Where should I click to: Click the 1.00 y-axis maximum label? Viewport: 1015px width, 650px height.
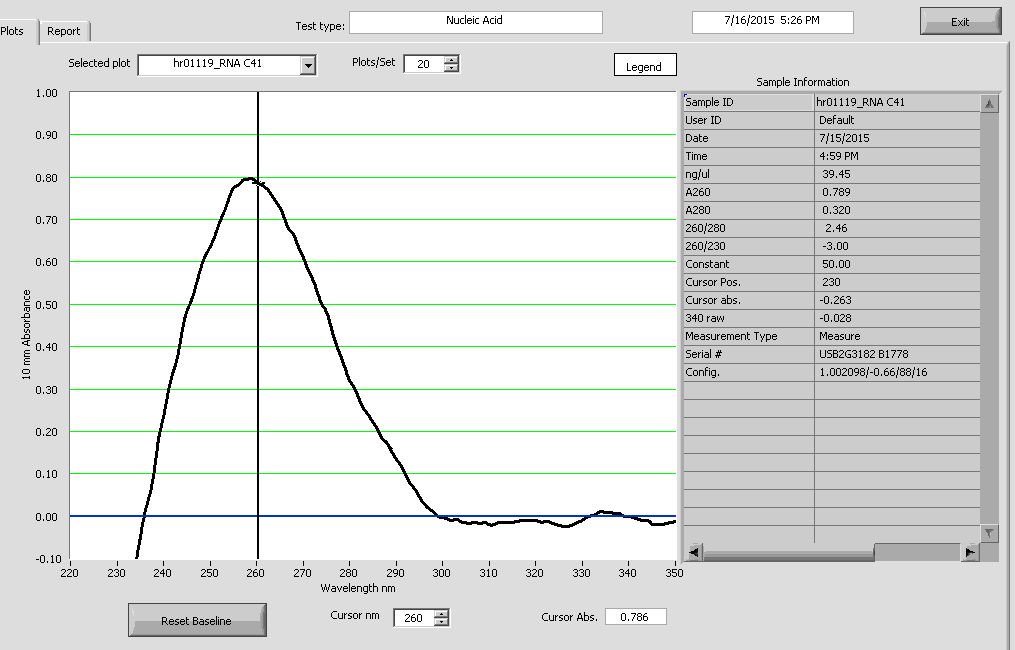coord(46,93)
